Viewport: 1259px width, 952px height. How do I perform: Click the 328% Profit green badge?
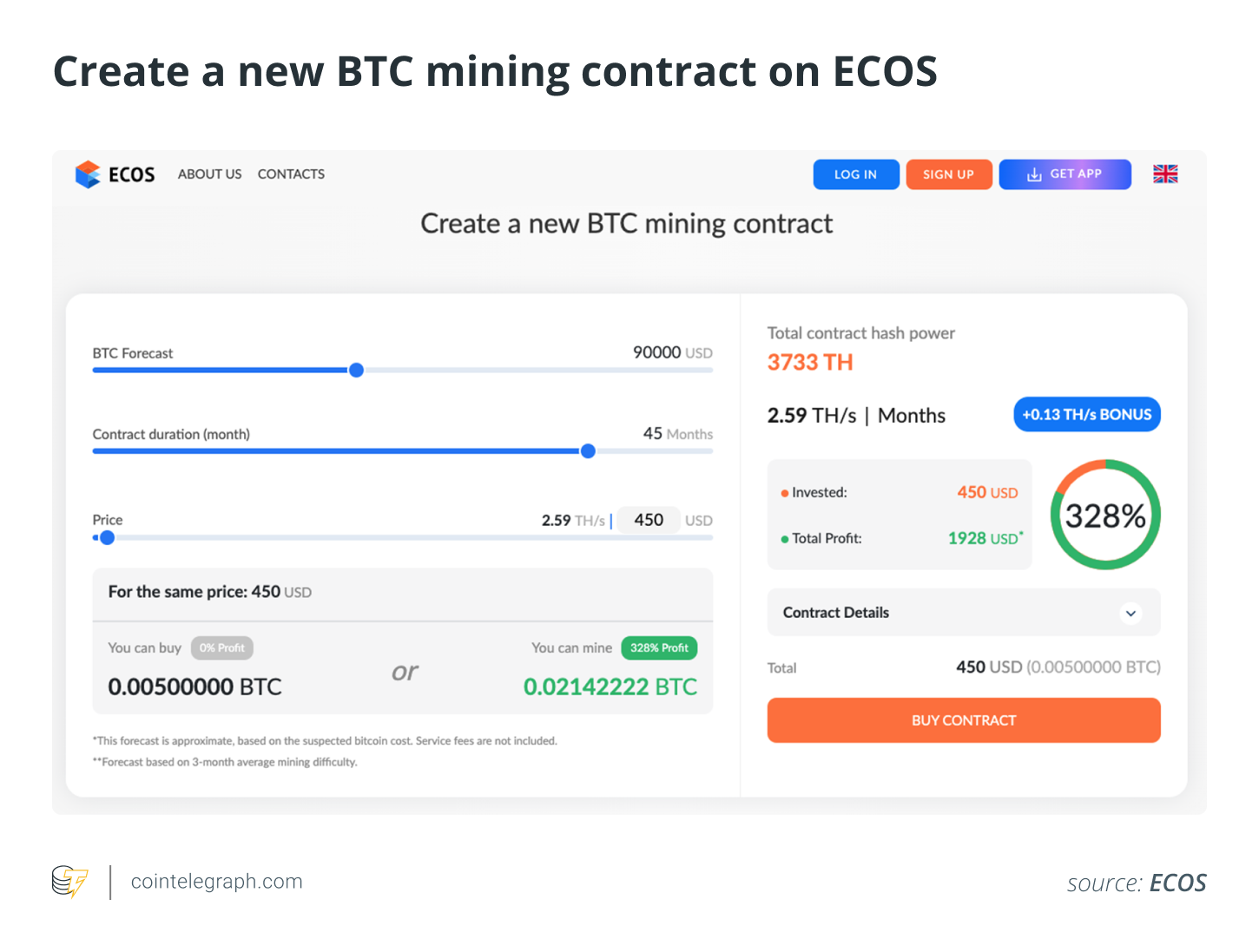click(x=659, y=647)
